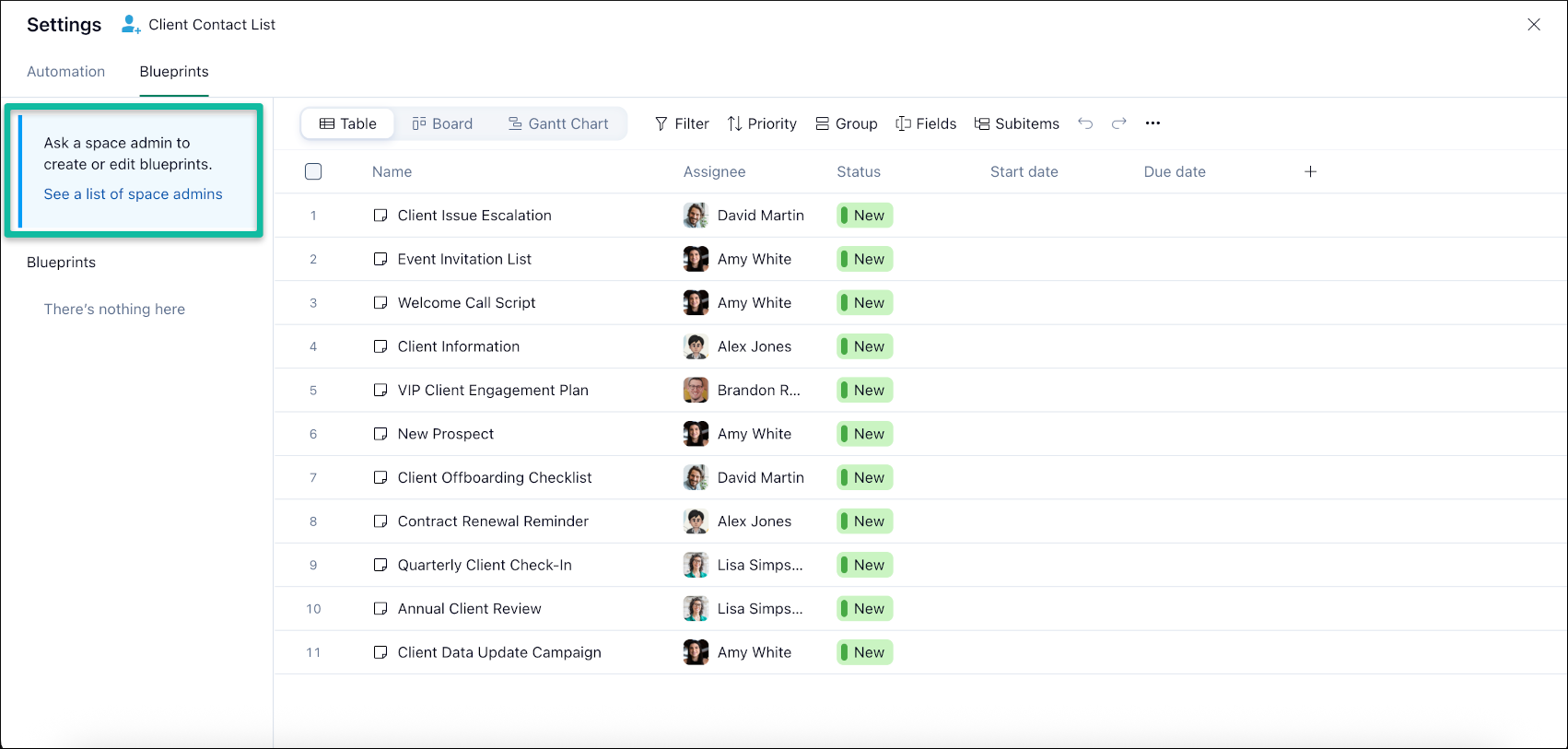Toggle the select-all checkbox in header

(313, 171)
